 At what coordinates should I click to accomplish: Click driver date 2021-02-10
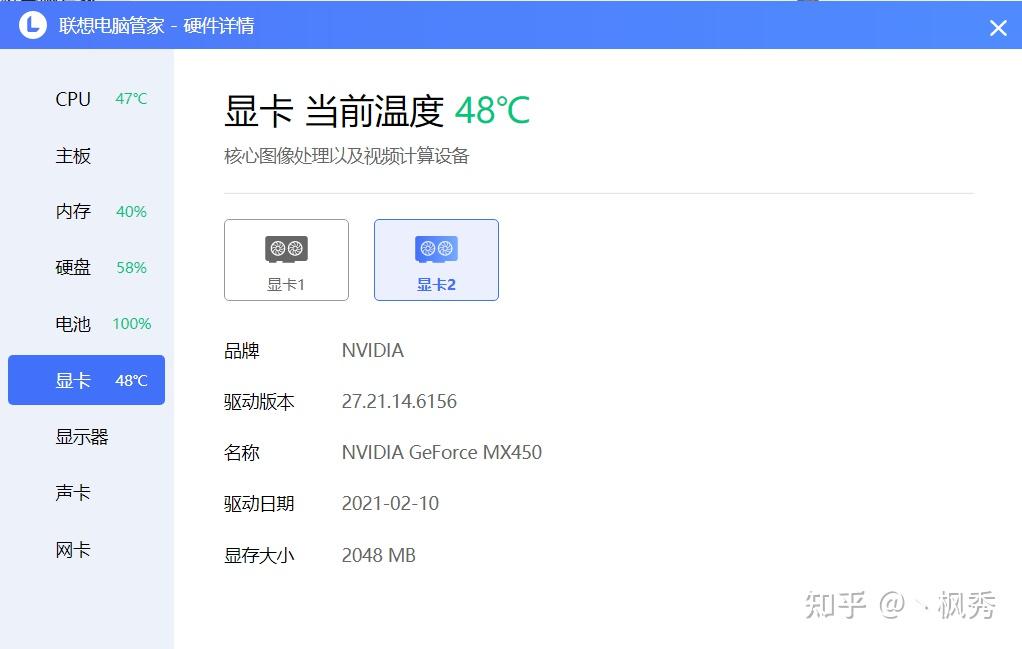click(390, 504)
